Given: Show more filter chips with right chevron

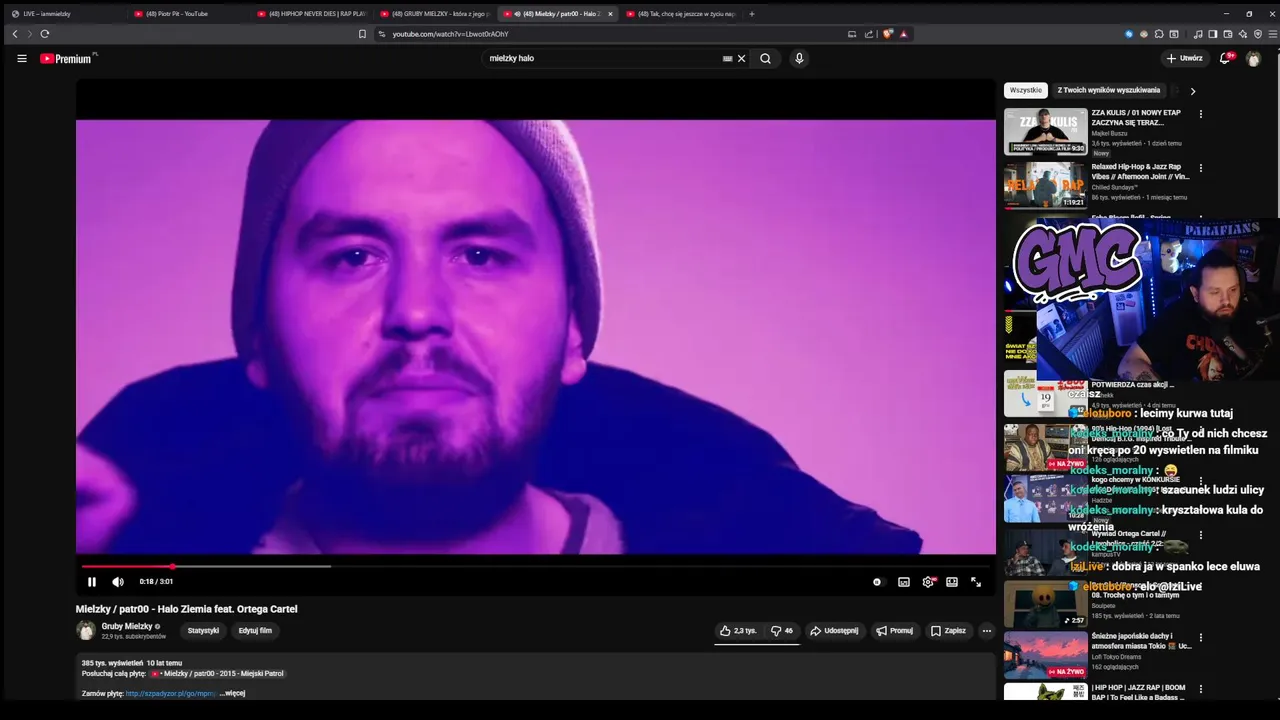Looking at the screenshot, I should pyautogui.click(x=1193, y=91).
